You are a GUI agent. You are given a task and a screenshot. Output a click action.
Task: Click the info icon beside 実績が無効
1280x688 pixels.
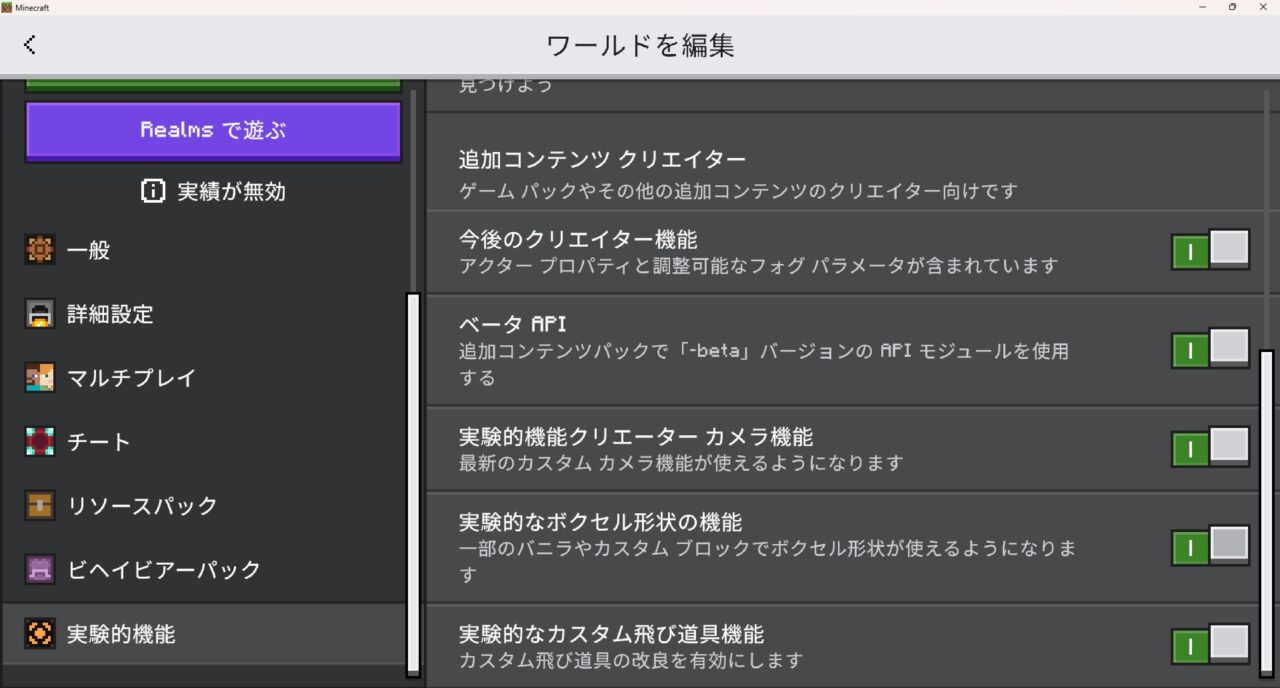153,191
